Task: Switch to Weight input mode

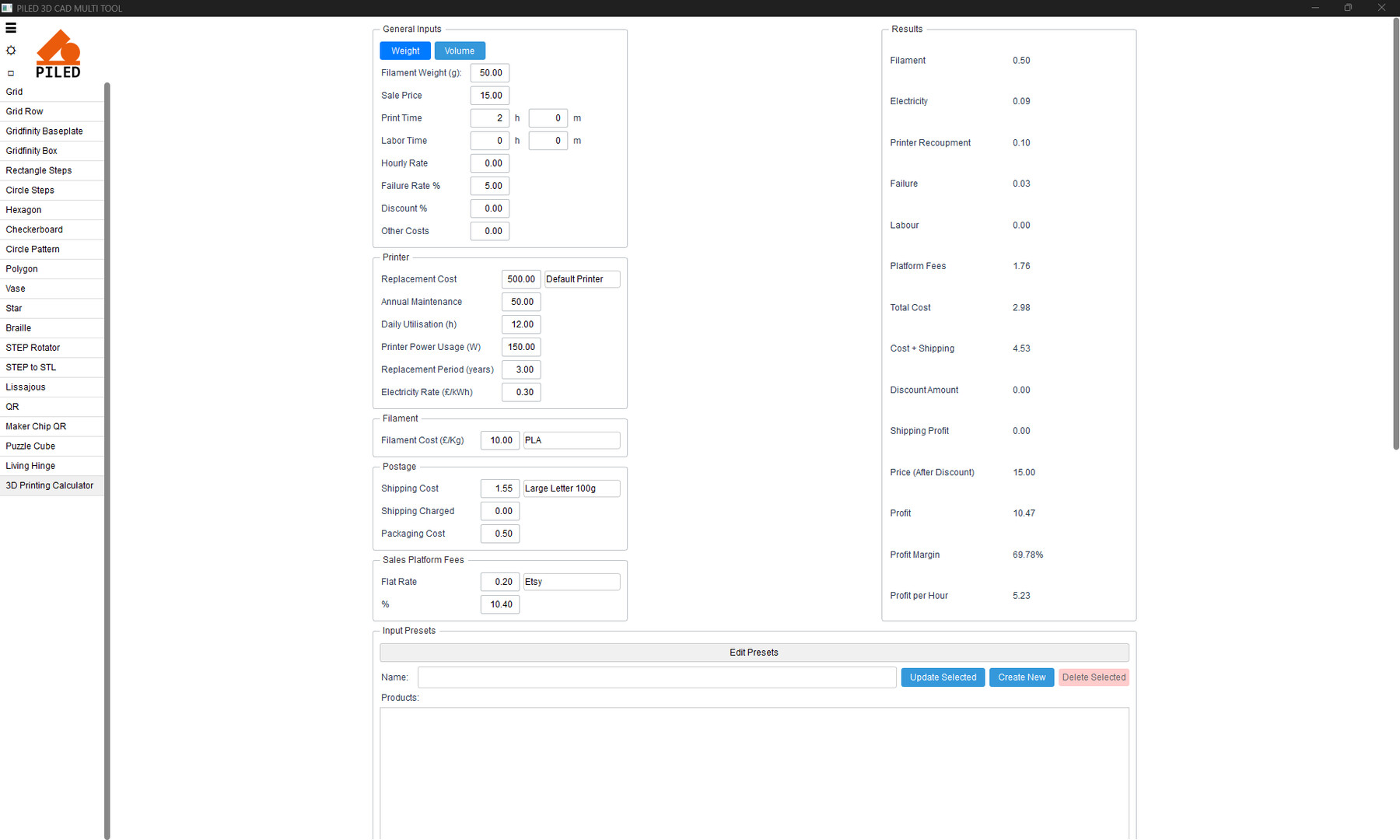Action: pos(405,51)
